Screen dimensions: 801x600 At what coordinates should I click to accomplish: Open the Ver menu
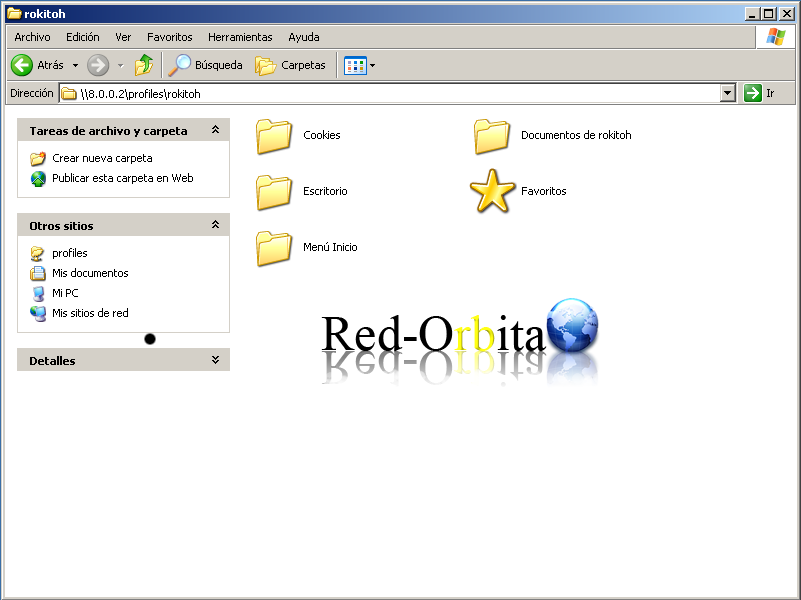(123, 37)
